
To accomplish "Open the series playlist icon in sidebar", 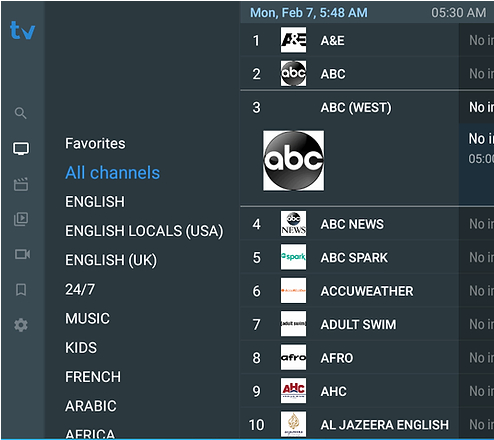I will pyautogui.click(x=21, y=219).
